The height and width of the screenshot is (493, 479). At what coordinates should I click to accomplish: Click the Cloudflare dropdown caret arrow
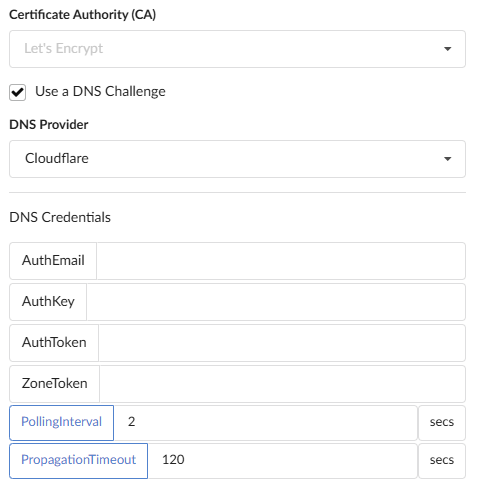tap(448, 159)
